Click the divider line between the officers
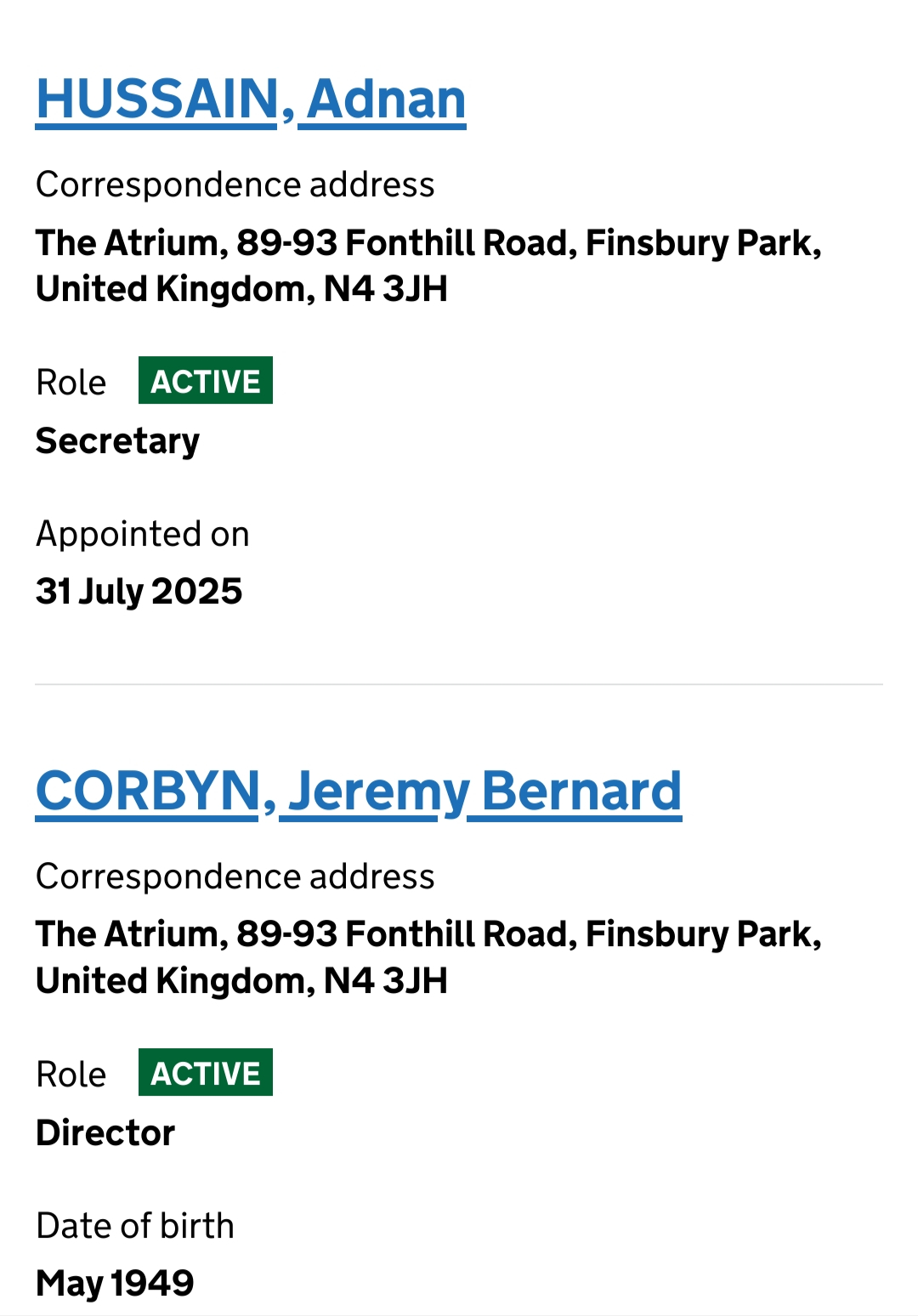Image resolution: width=918 pixels, height=1316 pixels. pyautogui.click(x=459, y=684)
